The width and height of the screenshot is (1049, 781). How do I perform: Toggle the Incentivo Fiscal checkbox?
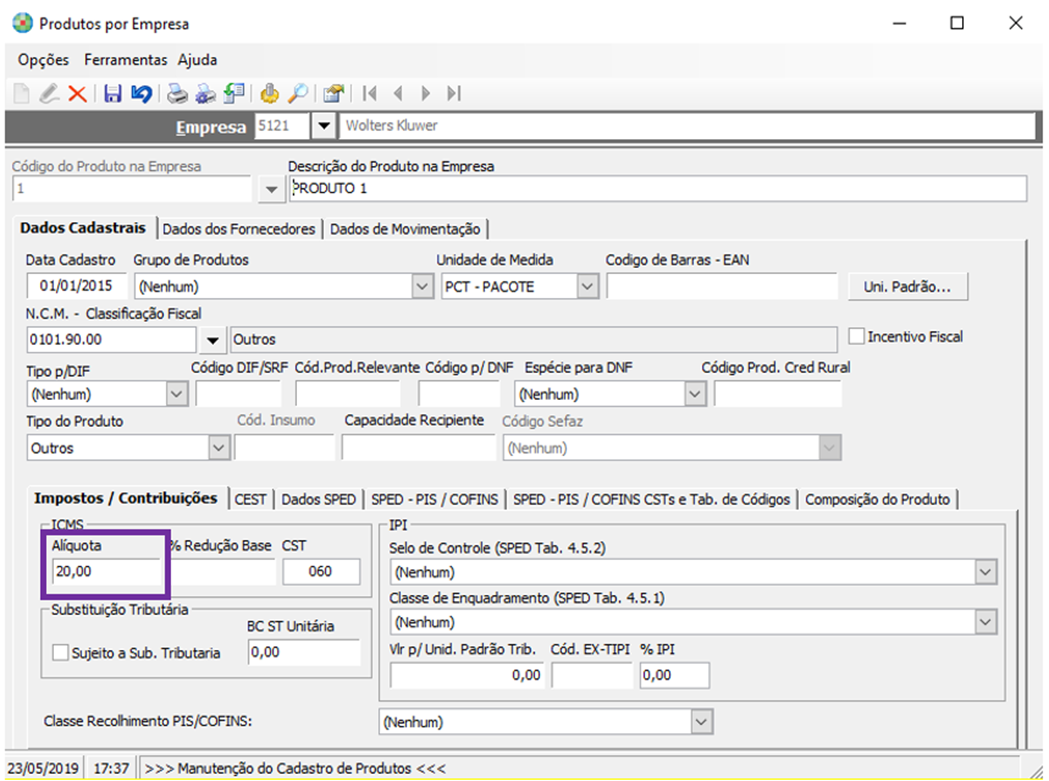pos(856,336)
